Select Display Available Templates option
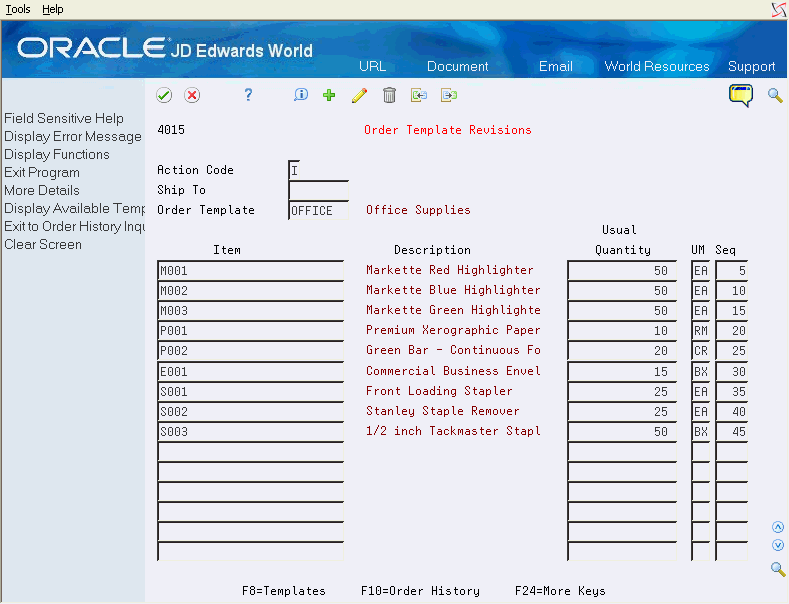 click(74, 208)
